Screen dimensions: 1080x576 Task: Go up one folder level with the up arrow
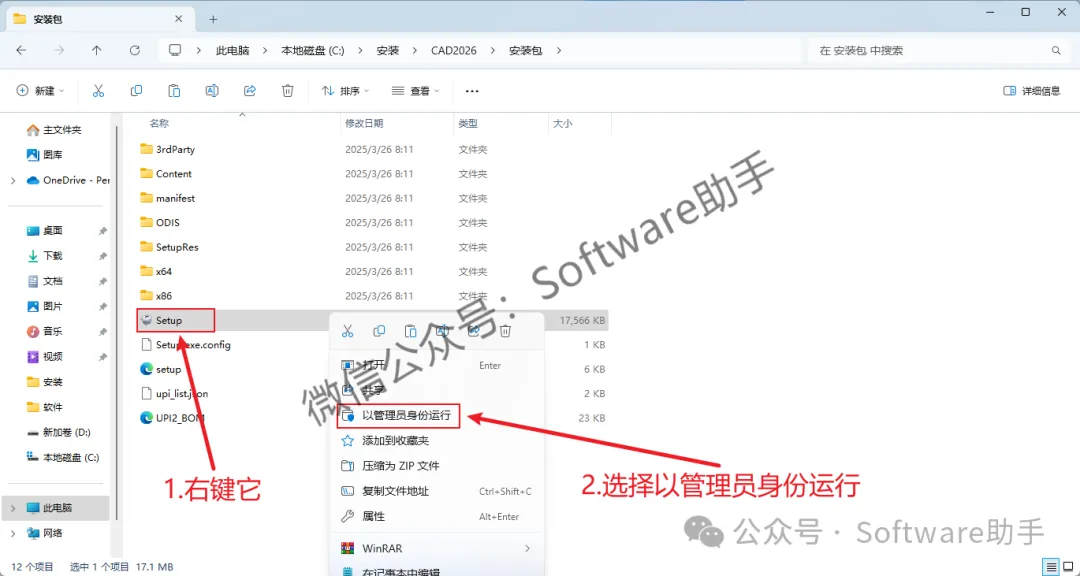96,50
